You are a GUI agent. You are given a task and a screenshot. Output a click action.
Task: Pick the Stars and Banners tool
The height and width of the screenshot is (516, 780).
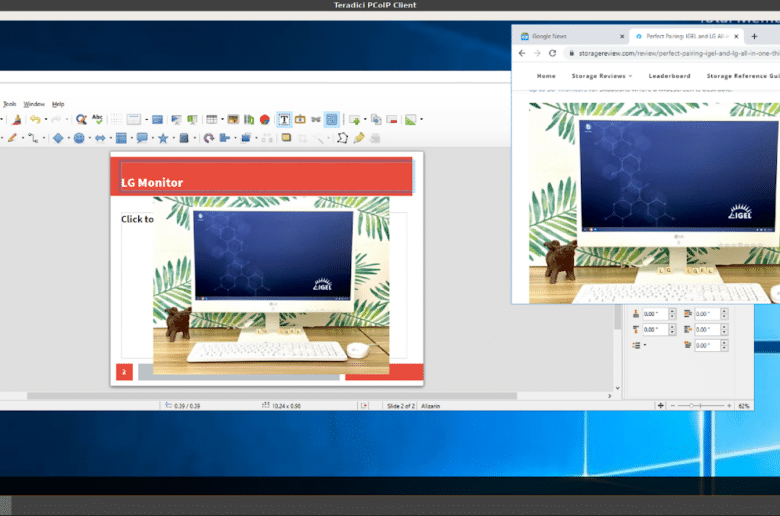click(163, 138)
